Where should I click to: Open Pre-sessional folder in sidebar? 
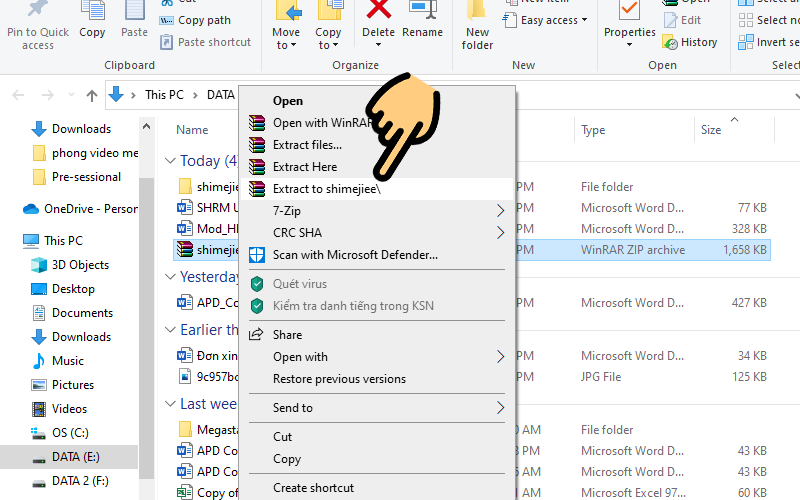coord(77,177)
